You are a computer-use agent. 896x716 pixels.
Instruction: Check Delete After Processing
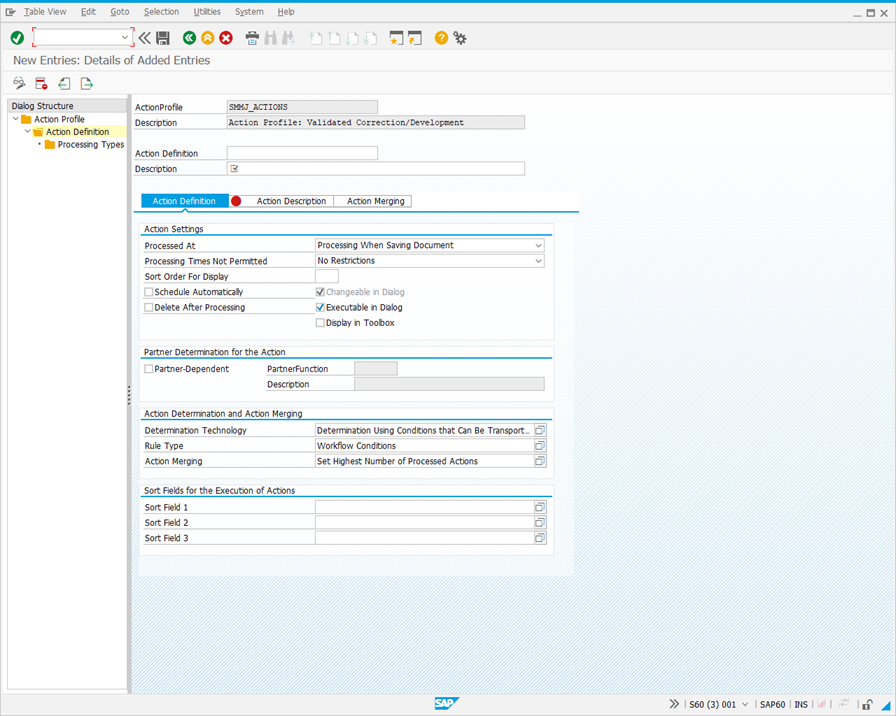148,307
